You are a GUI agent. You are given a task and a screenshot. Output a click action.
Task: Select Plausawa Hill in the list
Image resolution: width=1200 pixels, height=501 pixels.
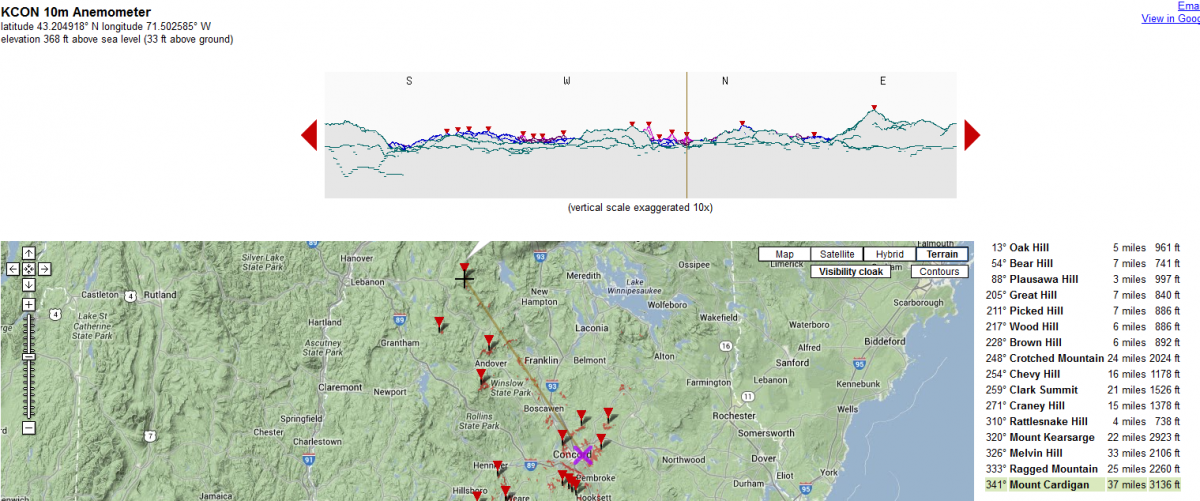pos(1085,279)
